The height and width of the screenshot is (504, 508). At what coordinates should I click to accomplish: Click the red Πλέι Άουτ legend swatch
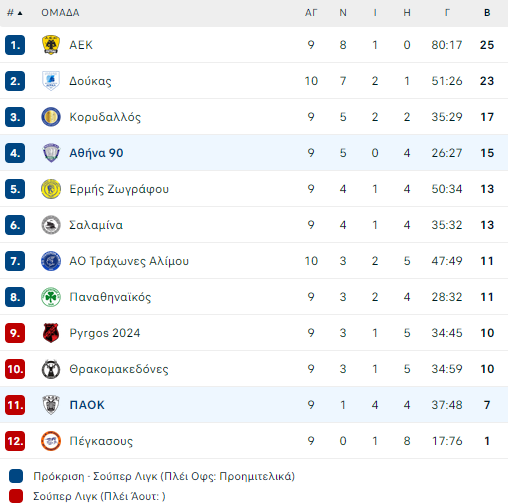pos(16,496)
